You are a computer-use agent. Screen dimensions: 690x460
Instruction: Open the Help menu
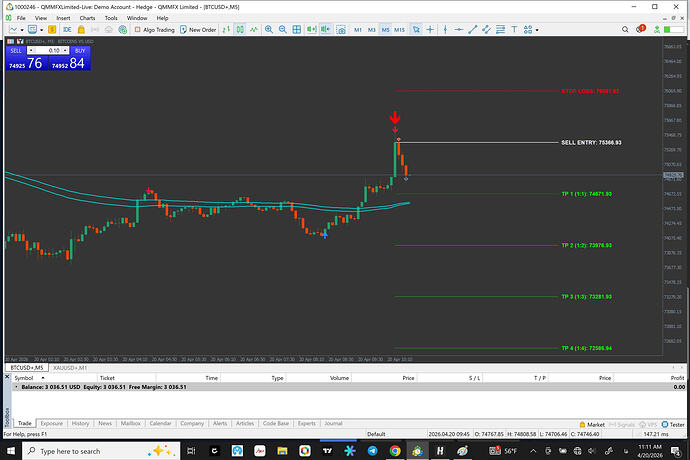162,18
